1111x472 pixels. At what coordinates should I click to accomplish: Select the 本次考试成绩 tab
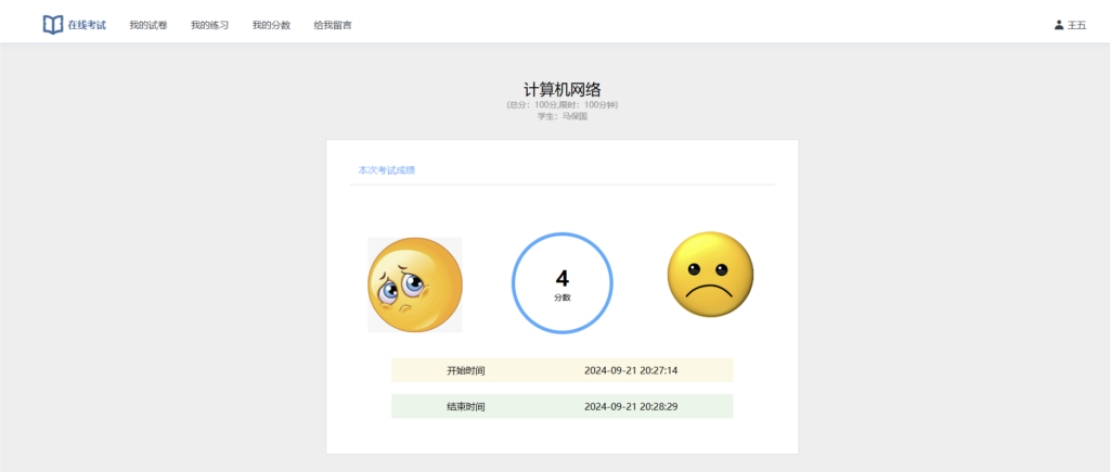point(387,170)
